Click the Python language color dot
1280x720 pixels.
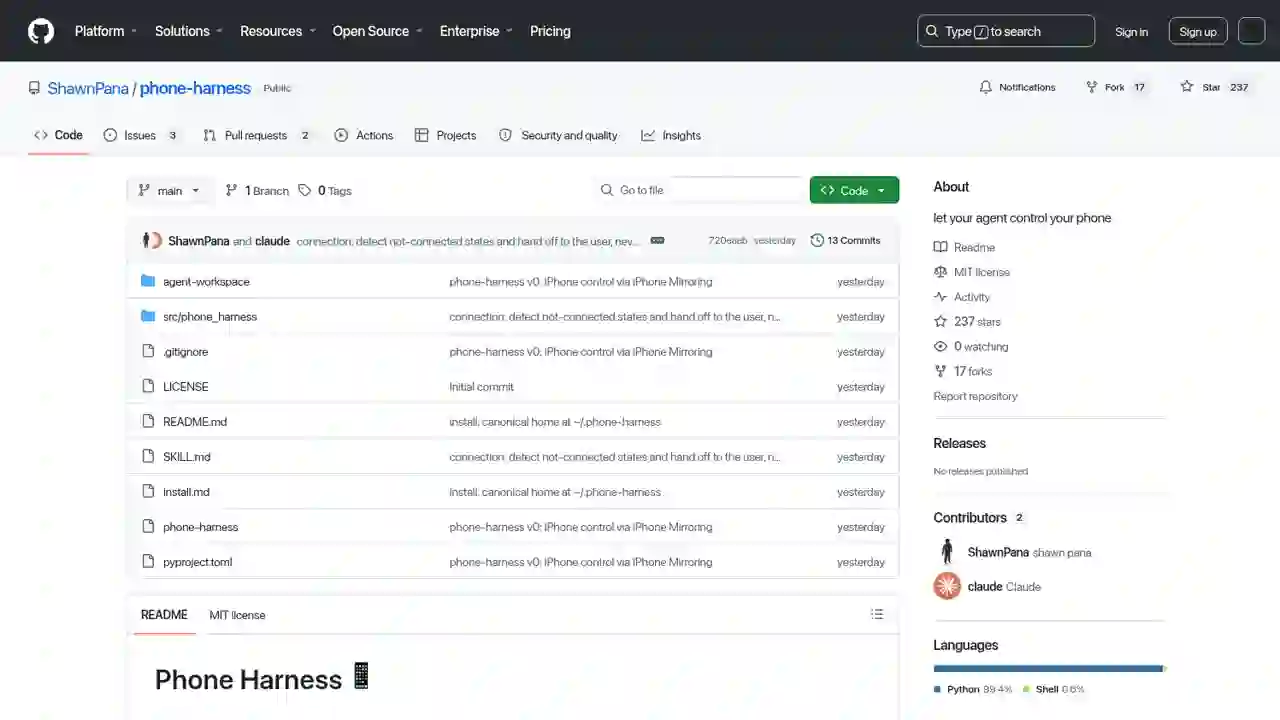[937, 689]
